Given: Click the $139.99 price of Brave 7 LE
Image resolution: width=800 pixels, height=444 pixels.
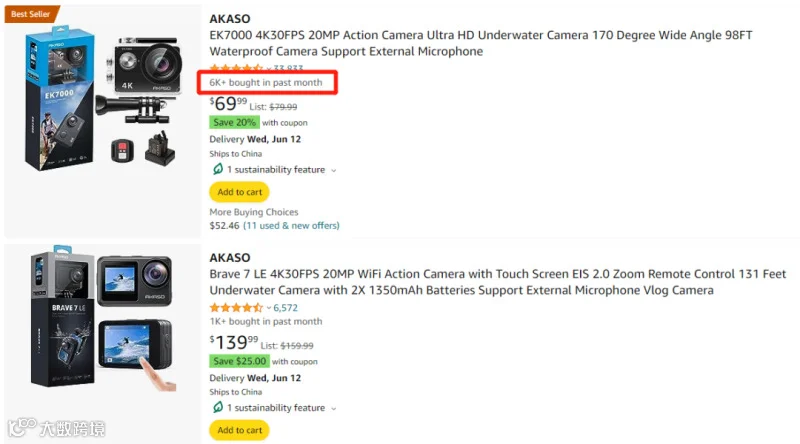Looking at the screenshot, I should click(x=234, y=342).
